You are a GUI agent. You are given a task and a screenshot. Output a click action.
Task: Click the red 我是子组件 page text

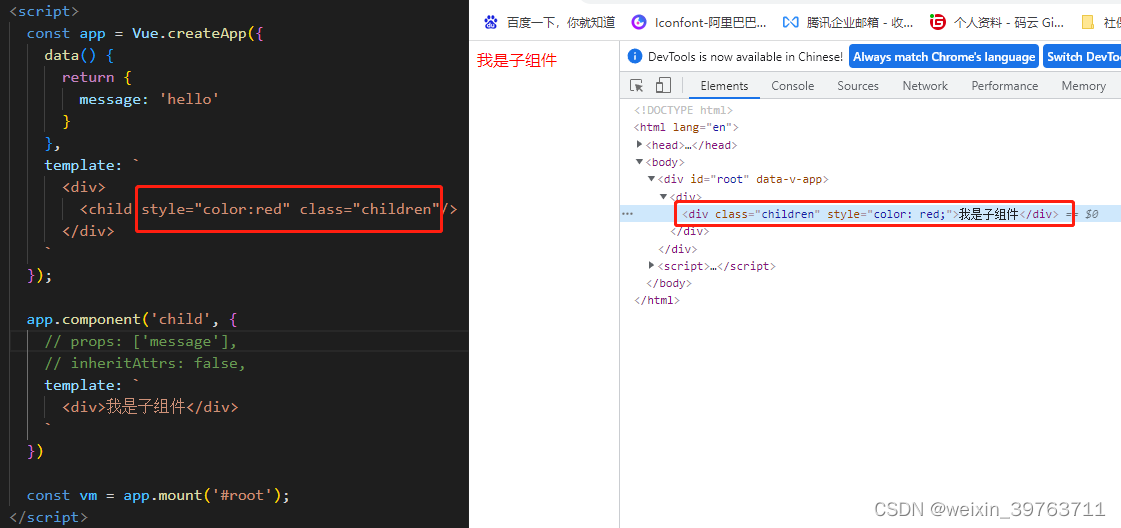tap(517, 61)
